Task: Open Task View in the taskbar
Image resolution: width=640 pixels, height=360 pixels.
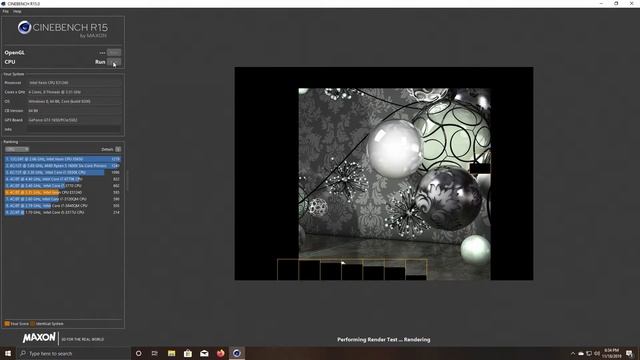Action: (x=155, y=353)
